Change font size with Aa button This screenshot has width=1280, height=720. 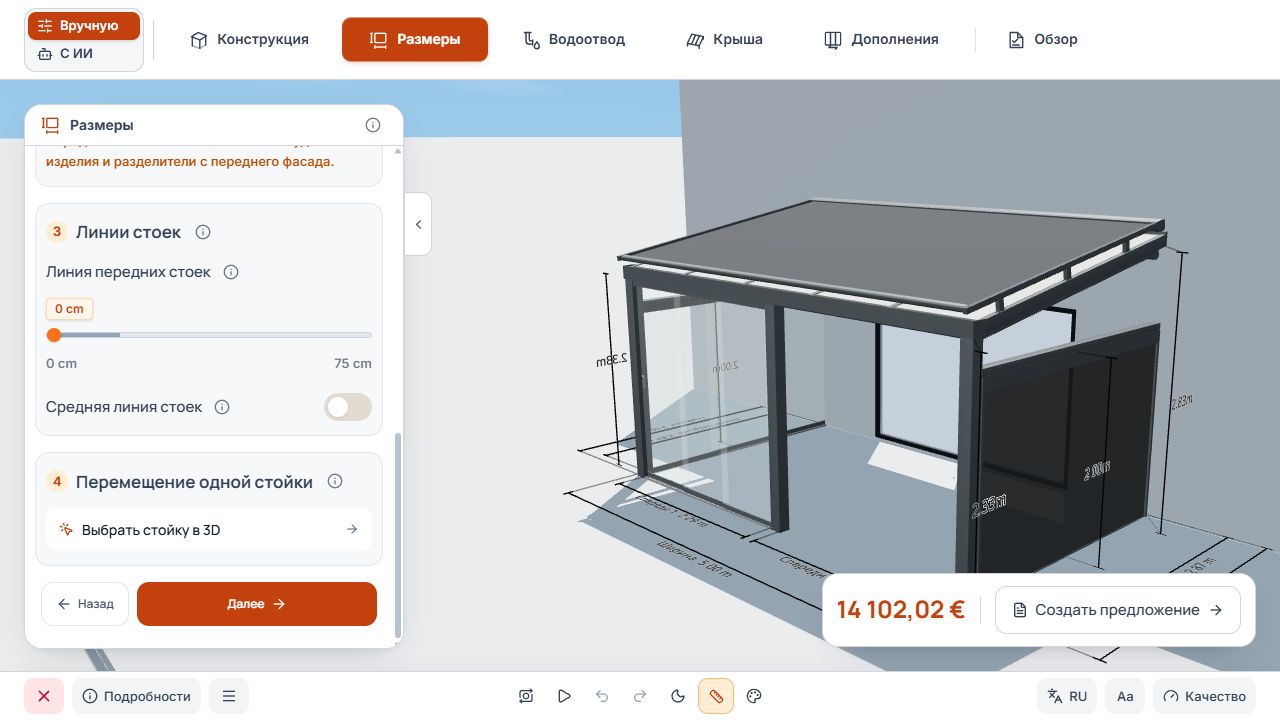(1125, 696)
